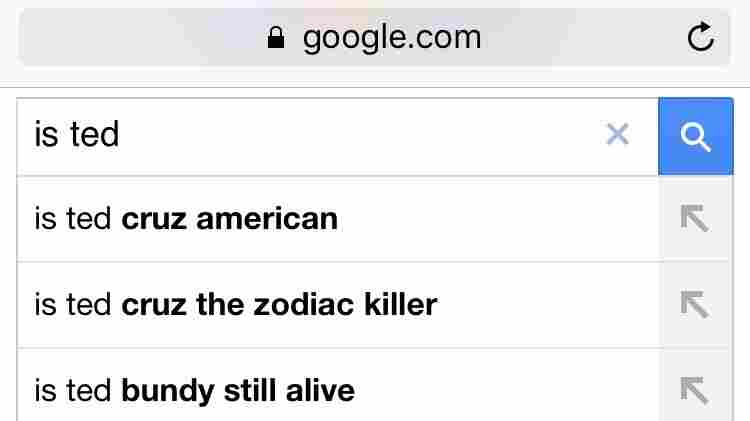Run the search with the blue magnifier button
This screenshot has width=750, height=421.
click(695, 136)
